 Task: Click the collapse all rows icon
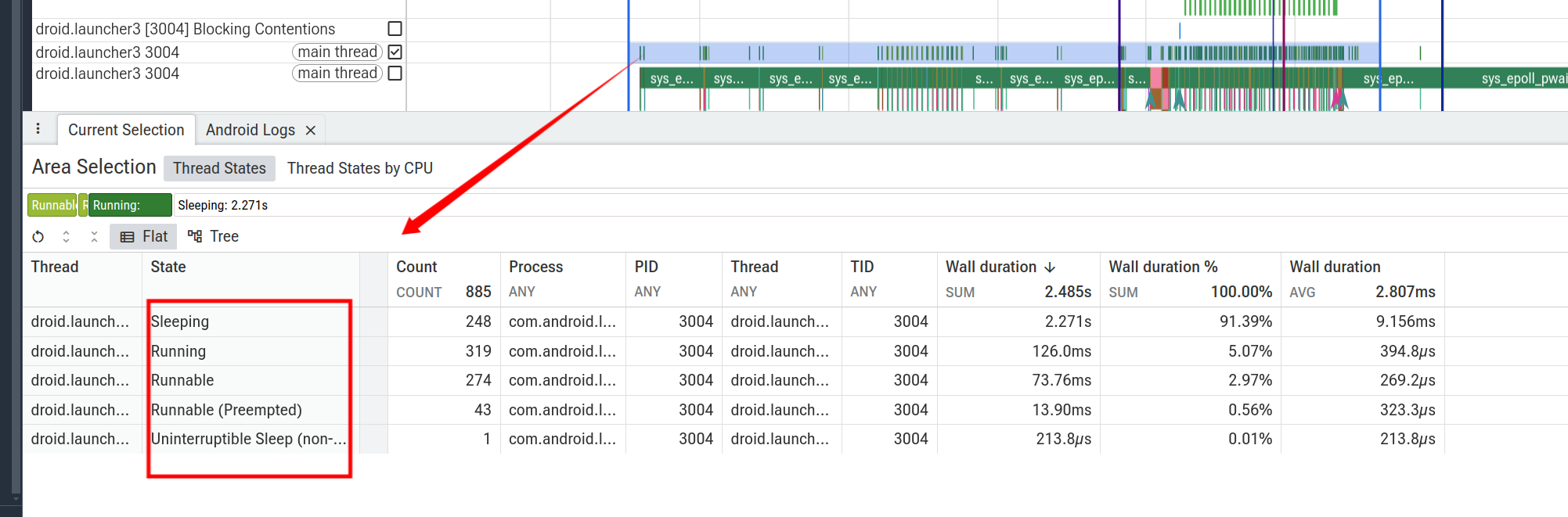pos(94,236)
